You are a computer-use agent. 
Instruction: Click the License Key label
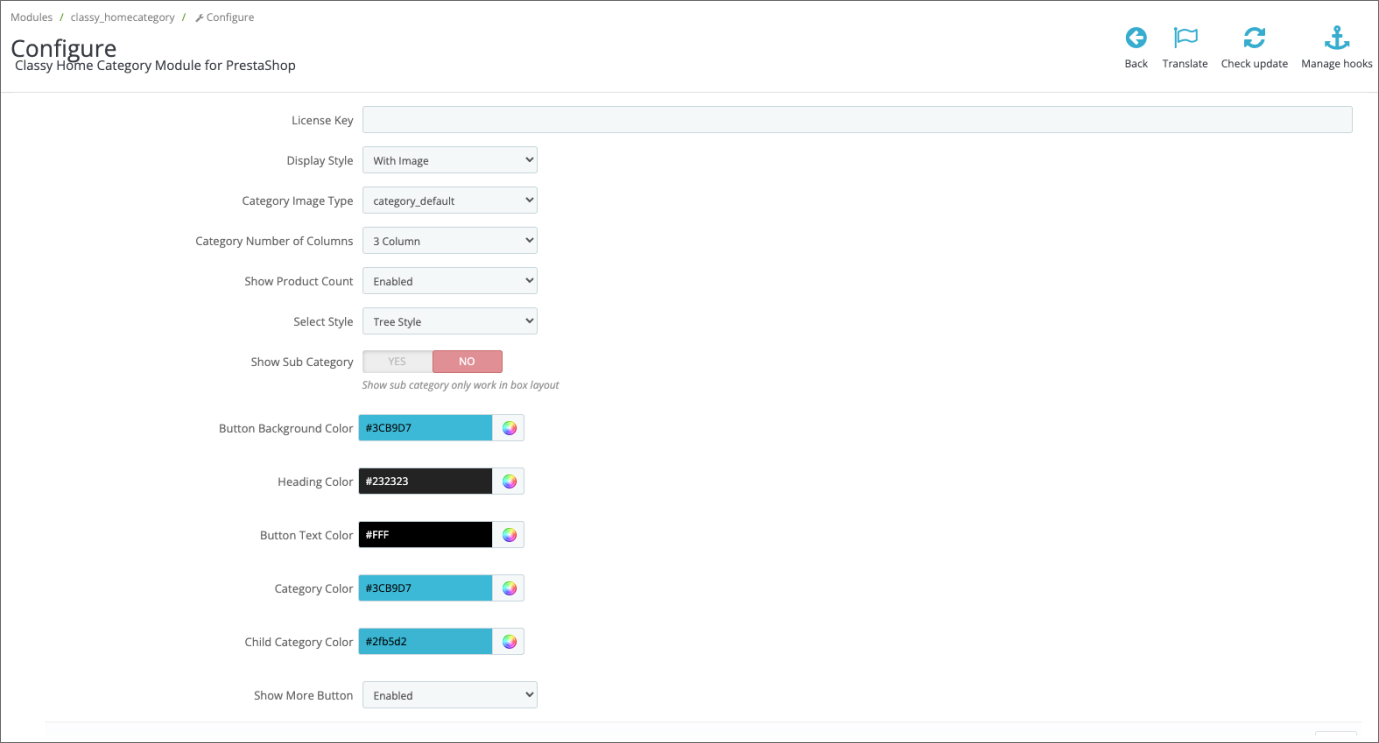pos(322,120)
